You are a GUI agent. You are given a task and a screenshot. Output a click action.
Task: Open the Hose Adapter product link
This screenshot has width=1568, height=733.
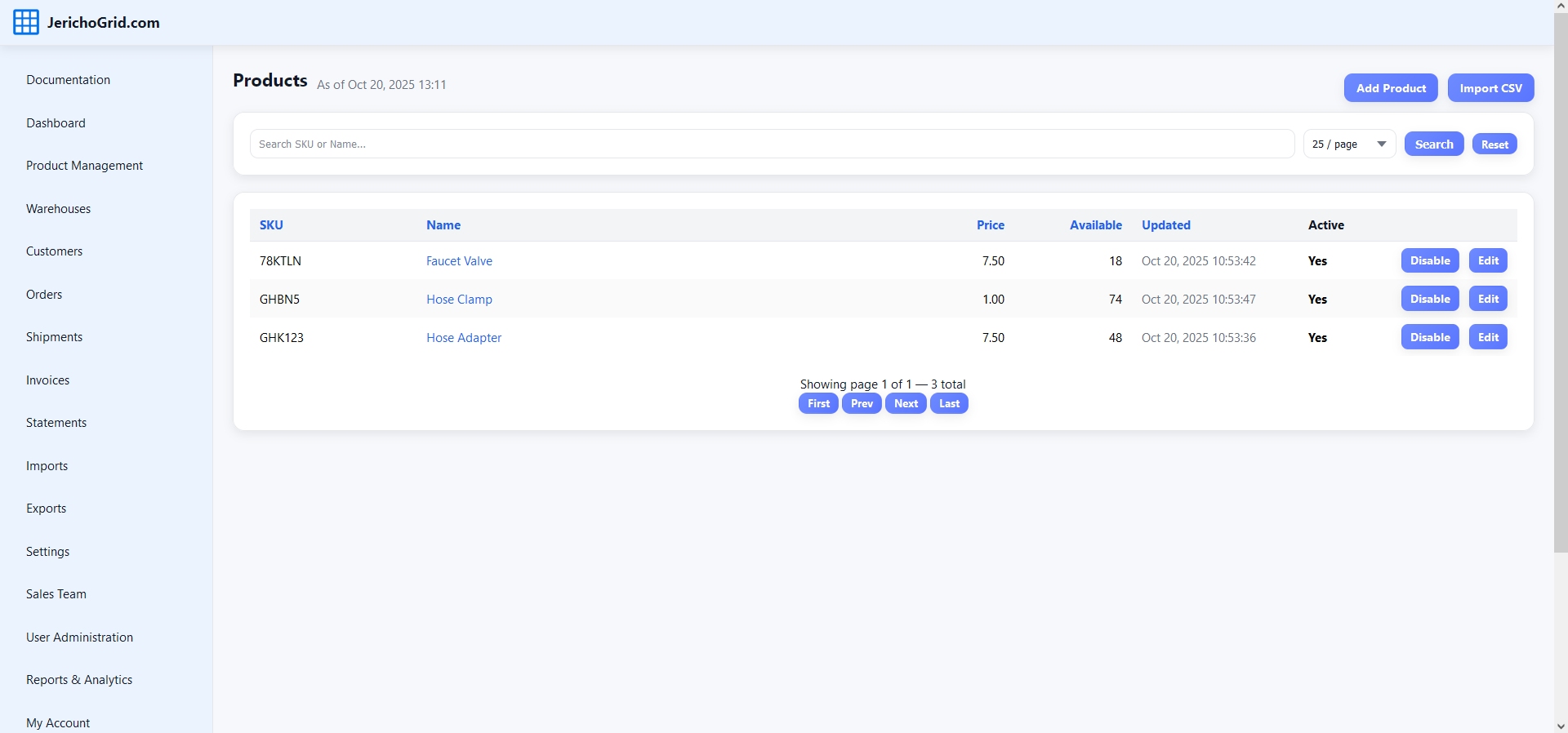(463, 338)
